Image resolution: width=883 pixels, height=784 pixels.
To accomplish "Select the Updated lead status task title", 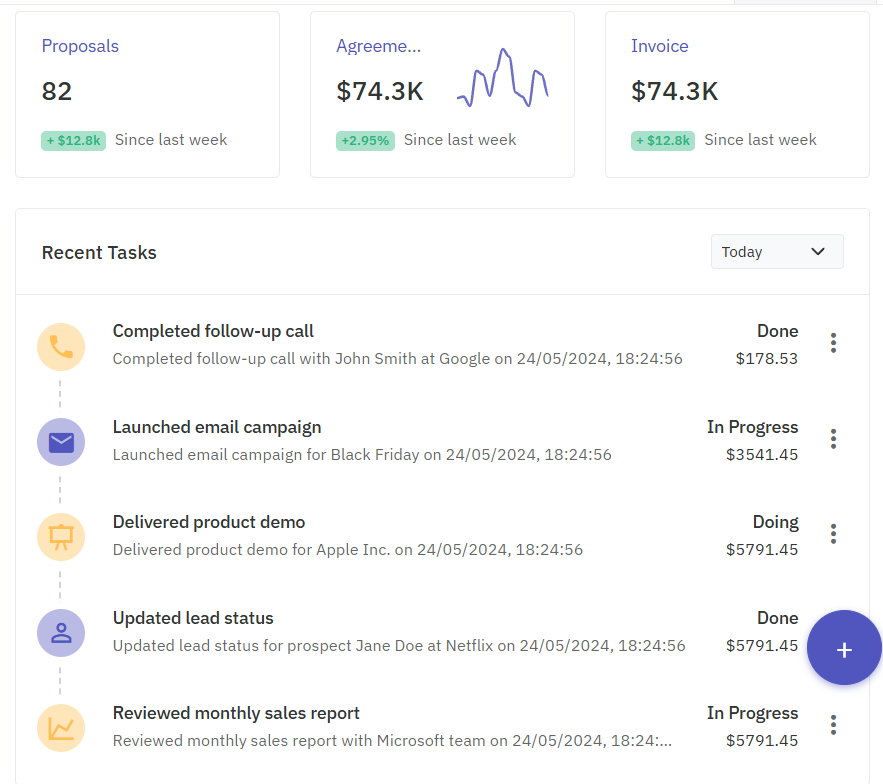I will [193, 618].
